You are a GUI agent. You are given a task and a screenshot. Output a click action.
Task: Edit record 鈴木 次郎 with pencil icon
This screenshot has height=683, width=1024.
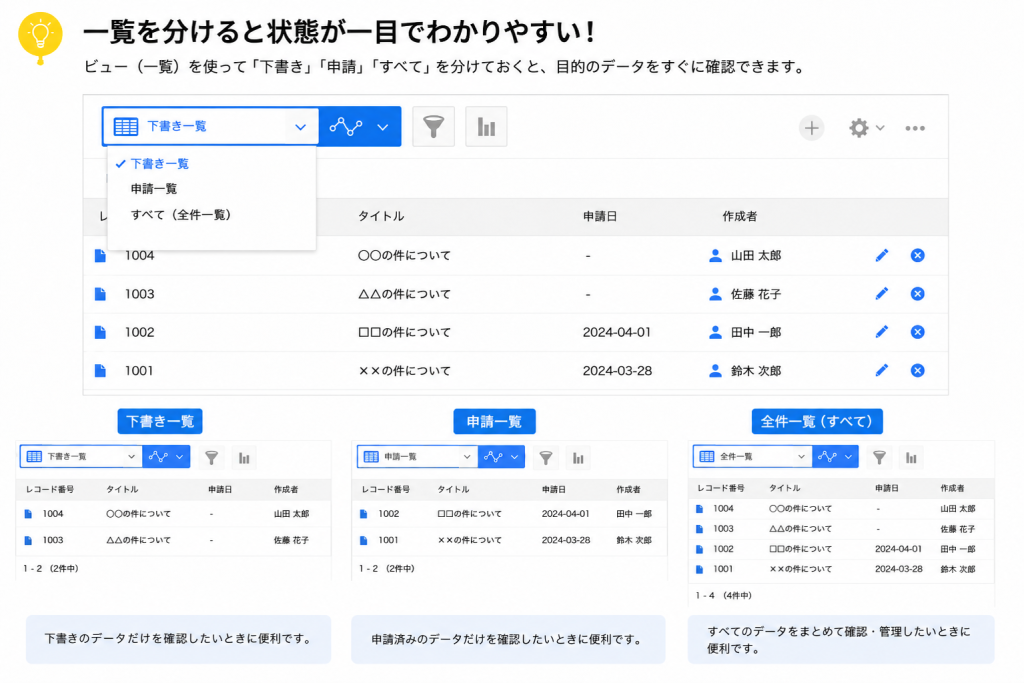882,371
